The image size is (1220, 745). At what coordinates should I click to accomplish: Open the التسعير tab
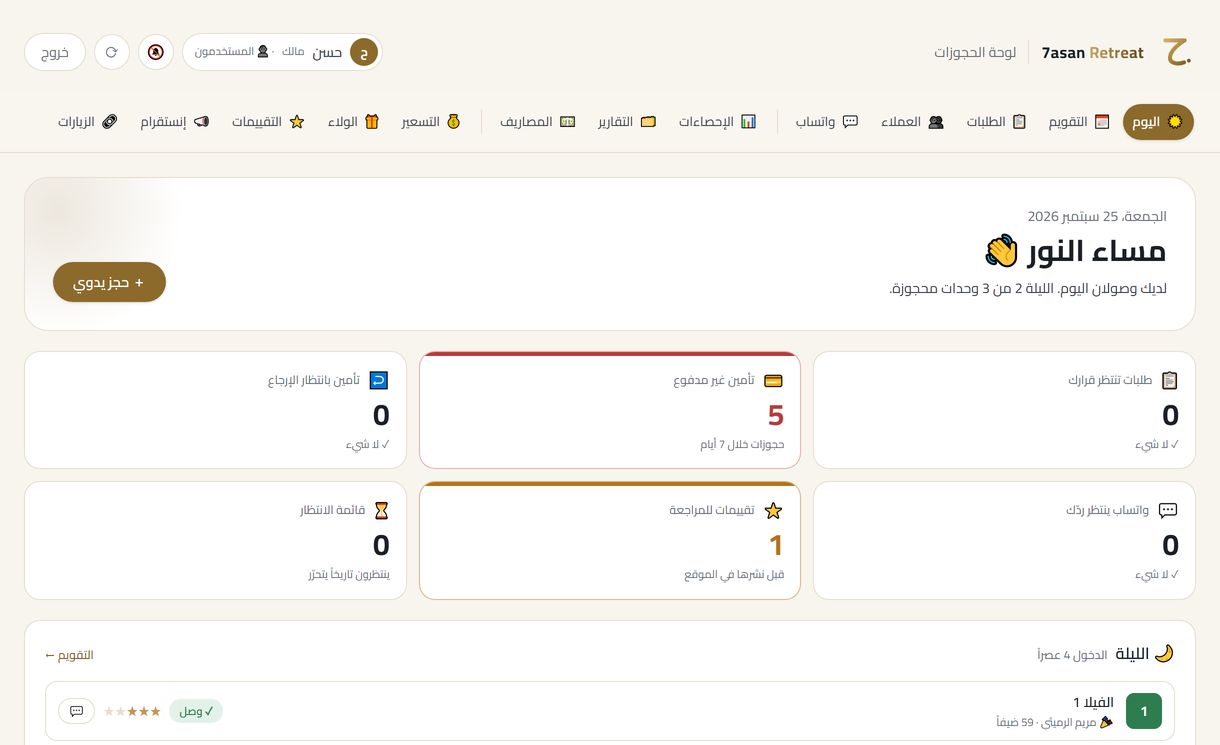click(x=431, y=122)
